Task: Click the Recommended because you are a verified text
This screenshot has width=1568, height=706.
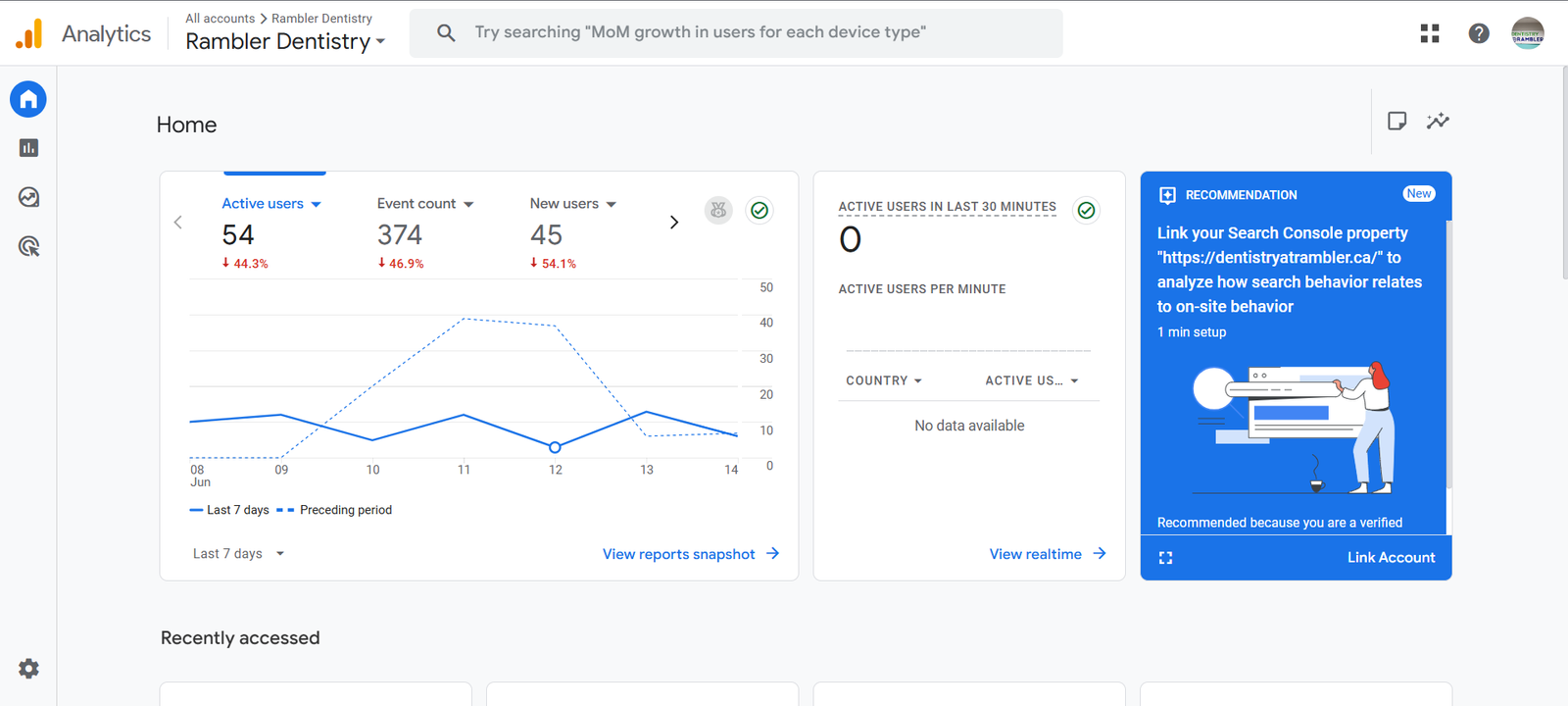Action: coord(1280,523)
